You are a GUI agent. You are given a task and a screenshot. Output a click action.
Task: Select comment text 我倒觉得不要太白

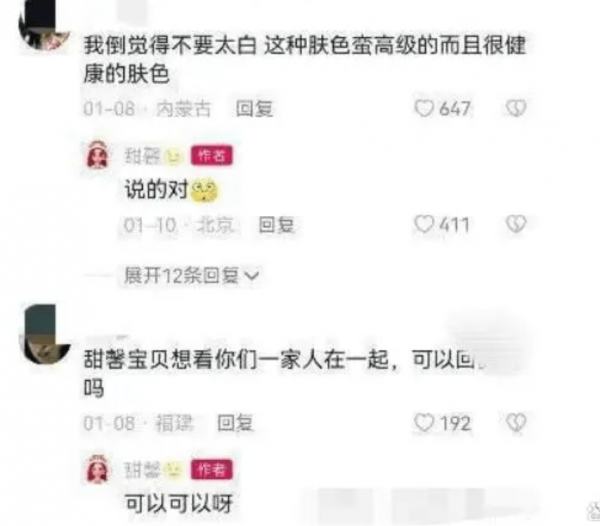pyautogui.click(x=170, y=45)
